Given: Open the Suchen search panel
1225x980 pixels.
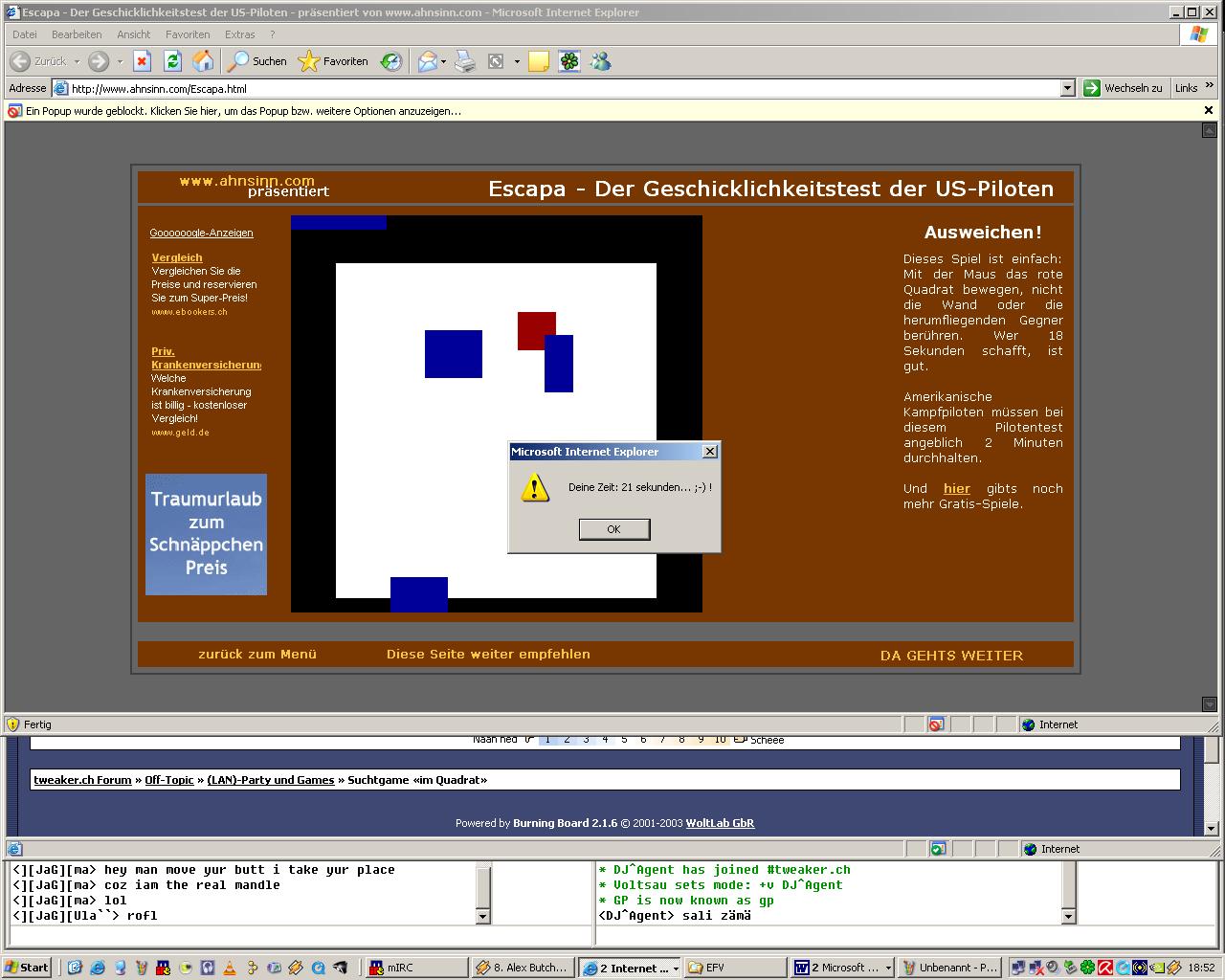Looking at the screenshot, I should click(257, 61).
